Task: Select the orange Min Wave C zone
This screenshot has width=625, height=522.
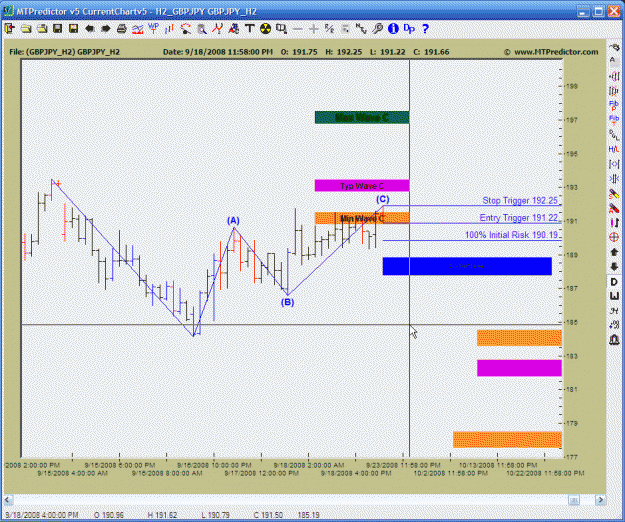Action: click(362, 218)
